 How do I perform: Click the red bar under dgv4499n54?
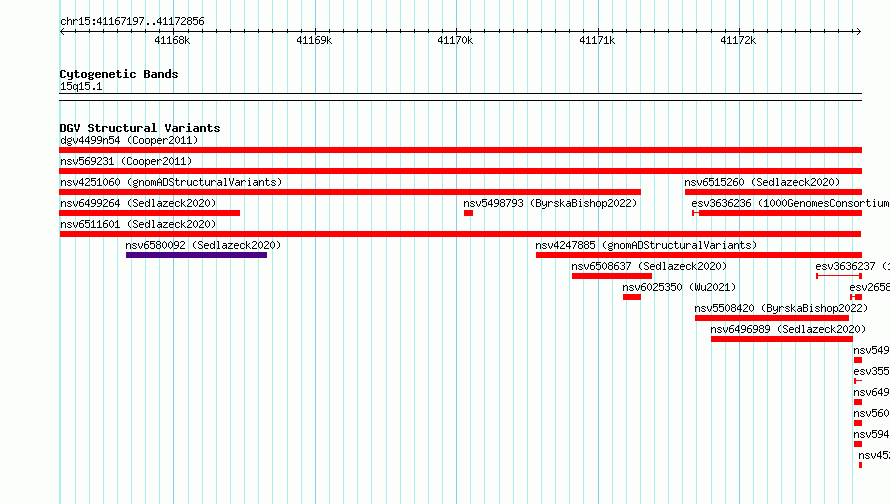[460, 150]
